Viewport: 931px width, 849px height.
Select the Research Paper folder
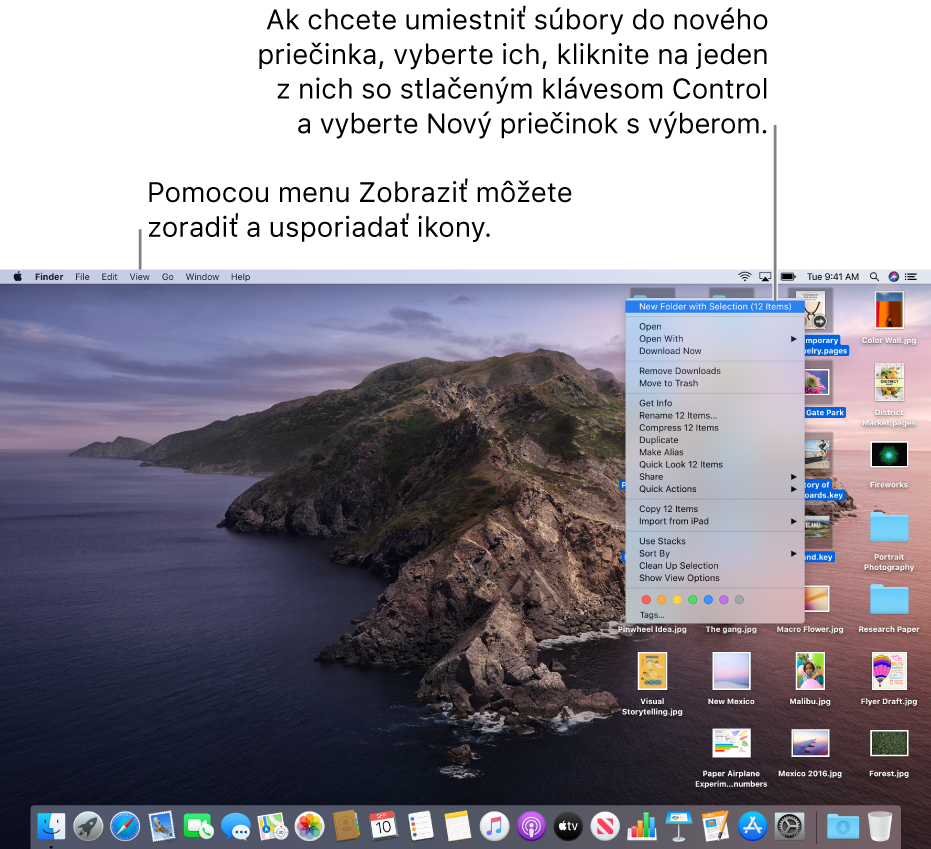[x=889, y=609]
